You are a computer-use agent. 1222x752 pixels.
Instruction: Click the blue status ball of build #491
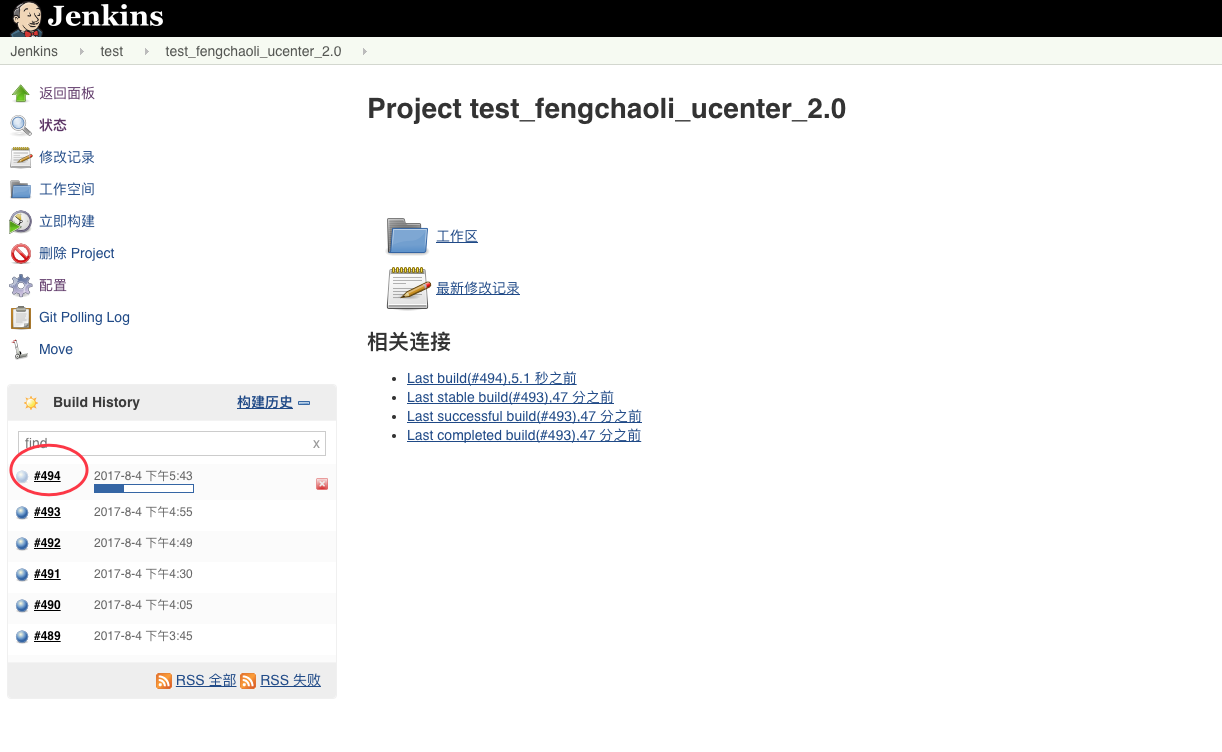coord(22,575)
